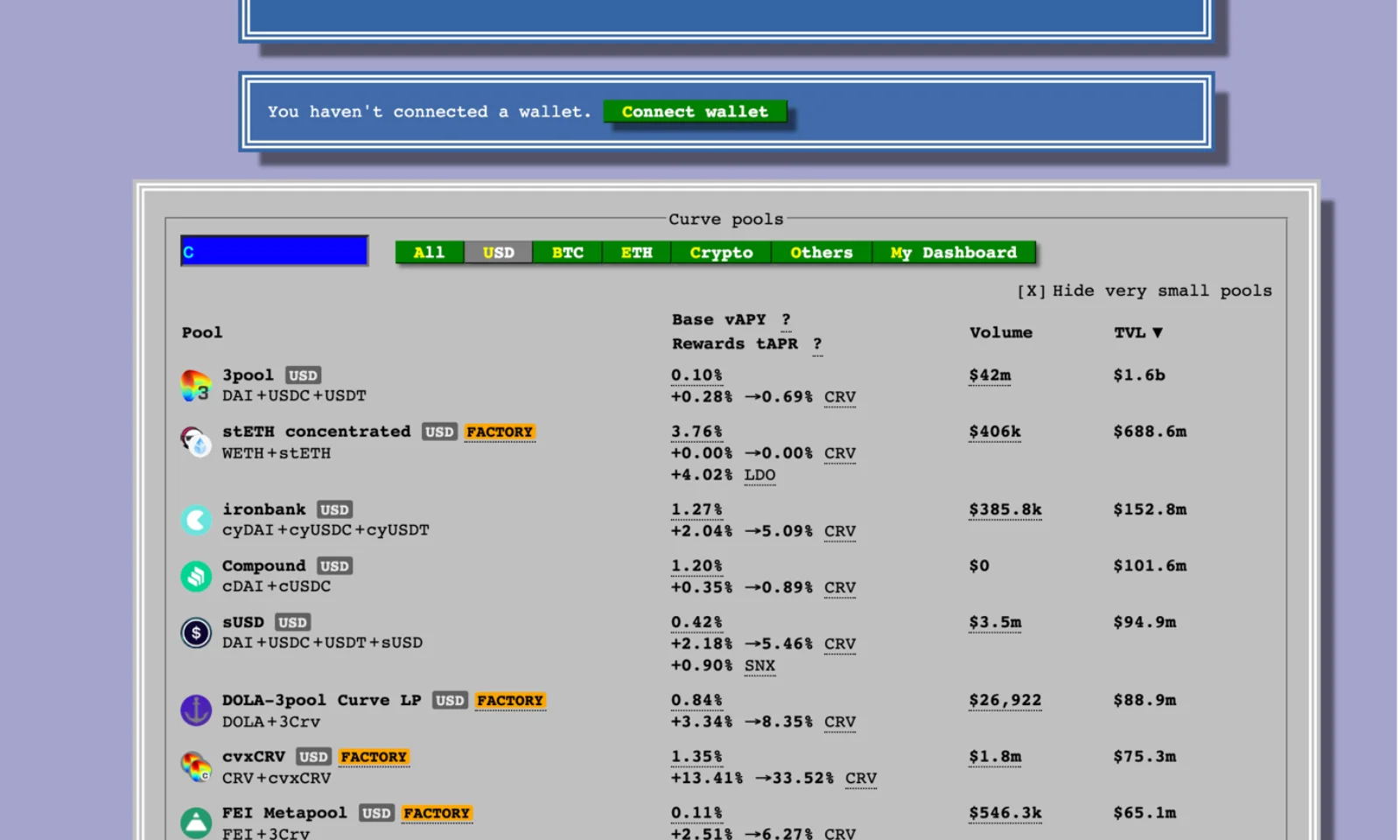This screenshot has width=1400, height=840.
Task: Switch to the Crypto pools tab
Action: pyautogui.click(x=720, y=253)
